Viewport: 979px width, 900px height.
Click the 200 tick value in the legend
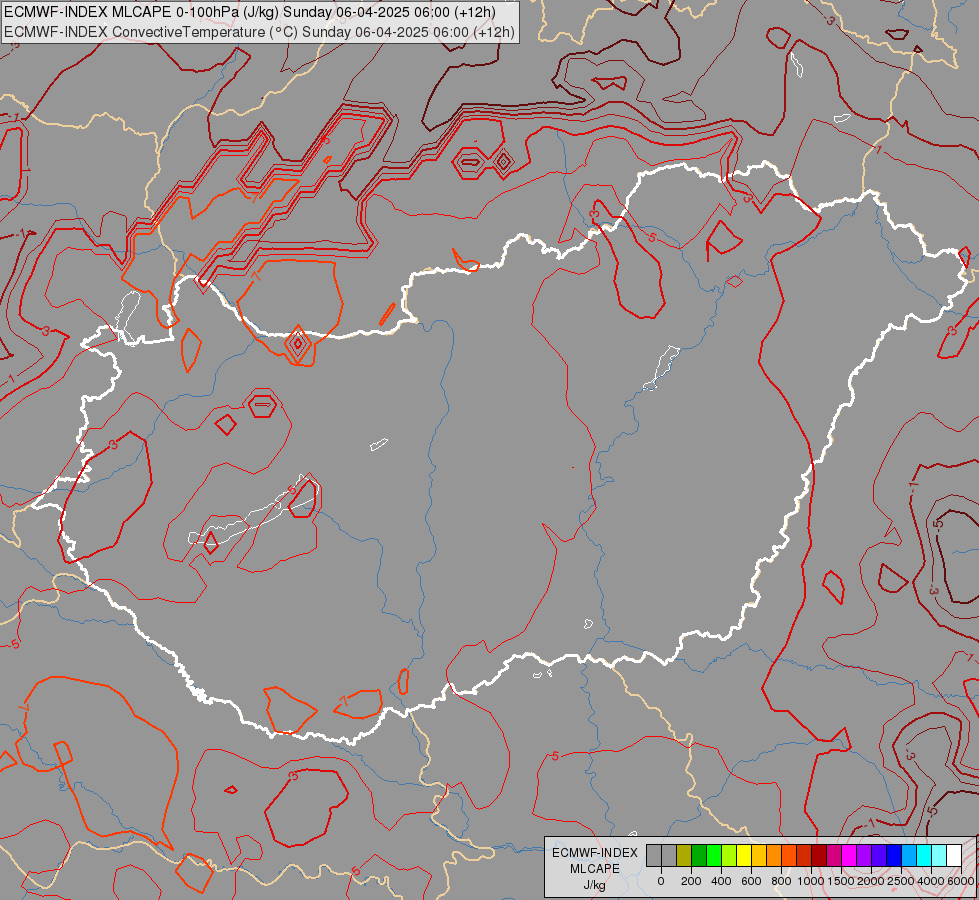(691, 881)
